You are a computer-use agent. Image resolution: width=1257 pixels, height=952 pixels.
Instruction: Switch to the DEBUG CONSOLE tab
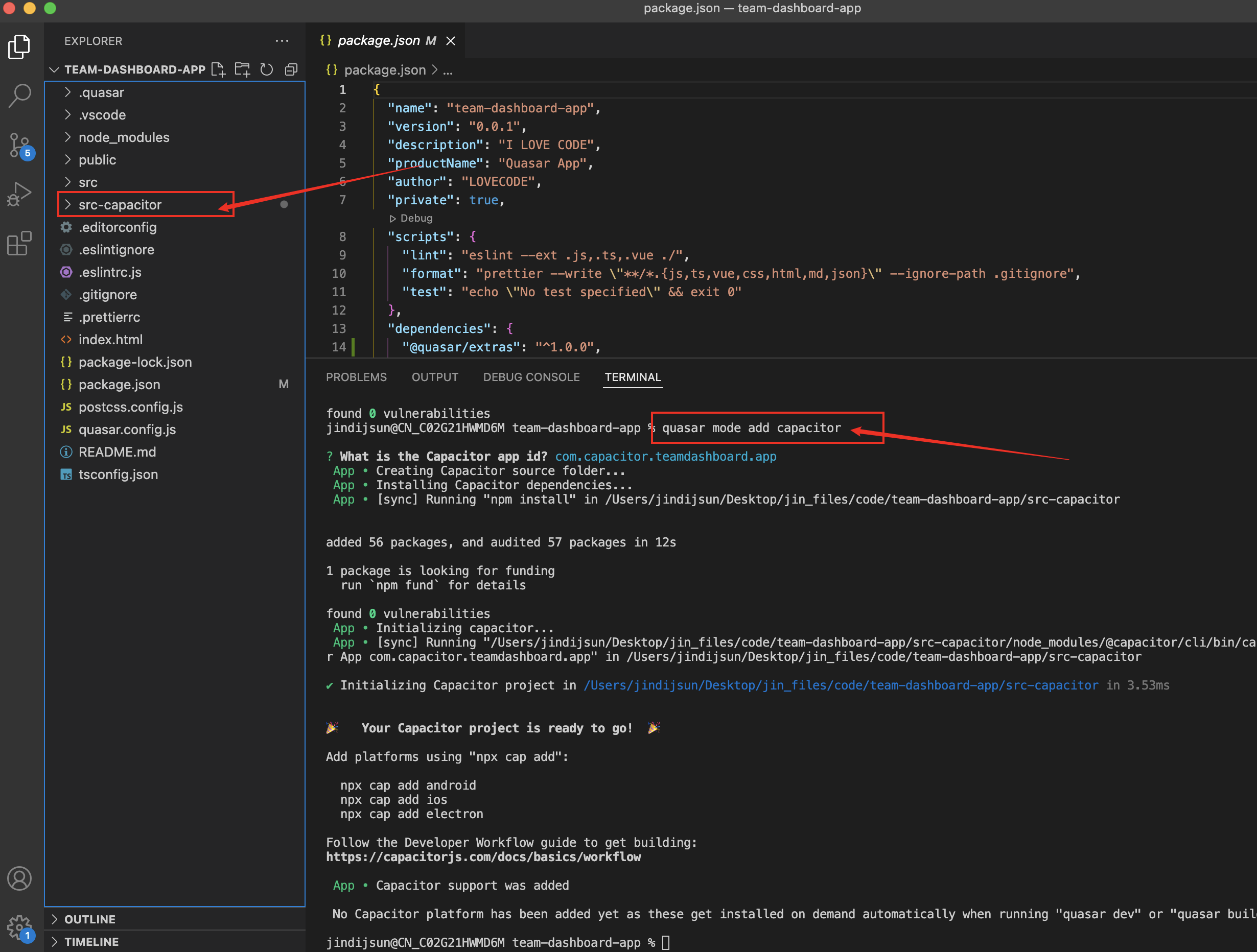(531, 377)
